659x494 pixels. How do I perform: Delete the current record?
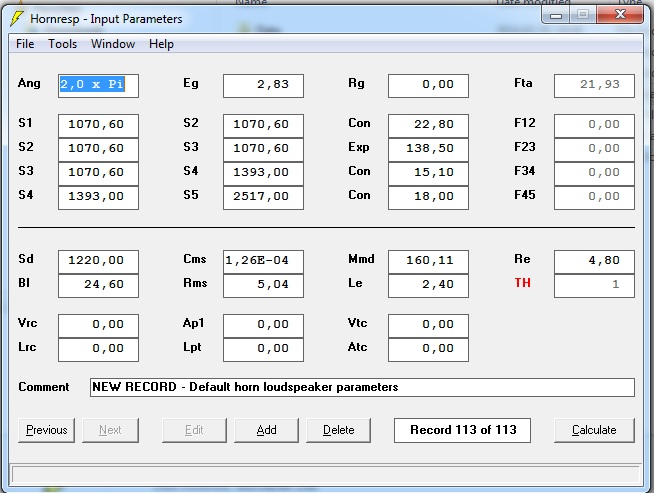coord(339,430)
